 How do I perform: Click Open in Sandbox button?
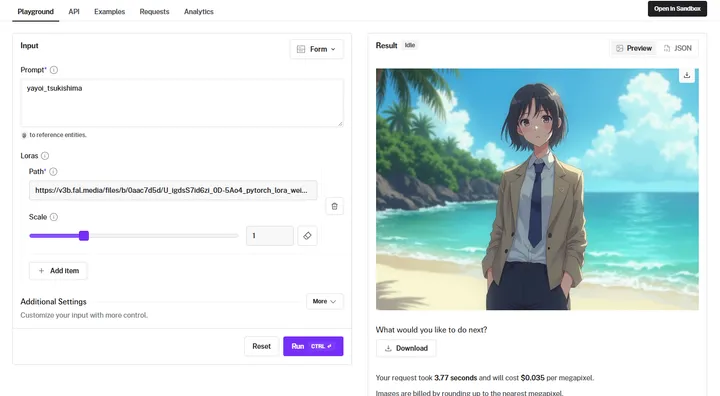click(677, 9)
